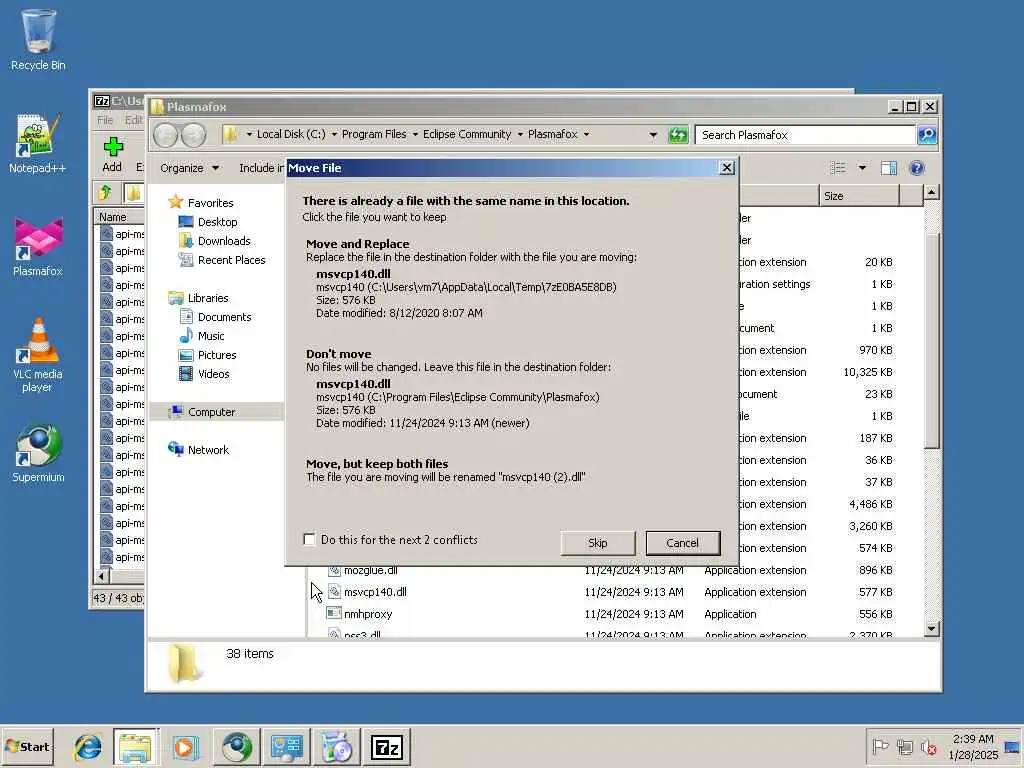1024x768 pixels.
Task: Open the Recycle Bin desktop icon
Action: [x=38, y=40]
